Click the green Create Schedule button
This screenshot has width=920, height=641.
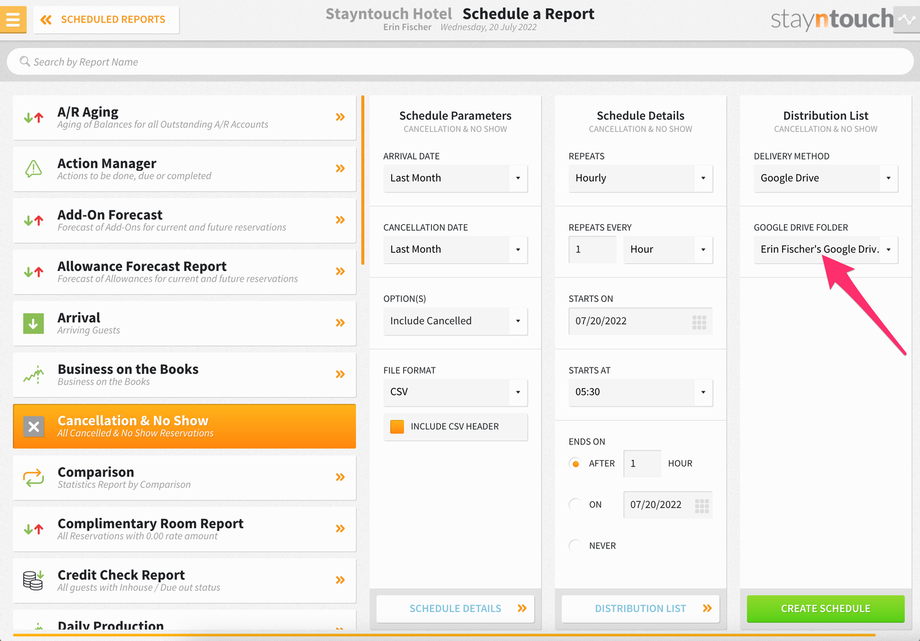(x=826, y=609)
